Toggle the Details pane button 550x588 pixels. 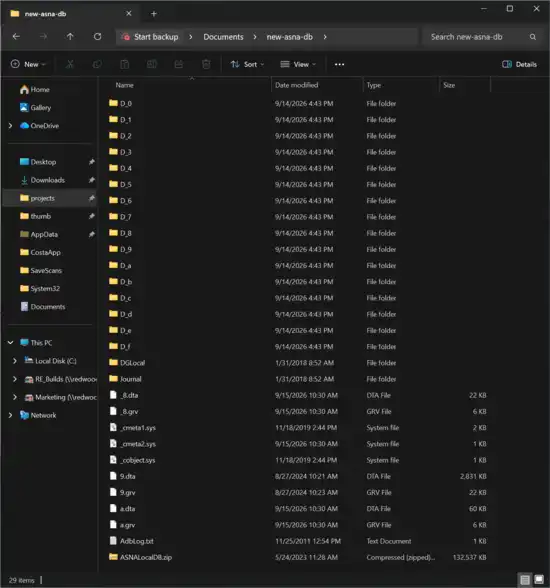tap(519, 64)
